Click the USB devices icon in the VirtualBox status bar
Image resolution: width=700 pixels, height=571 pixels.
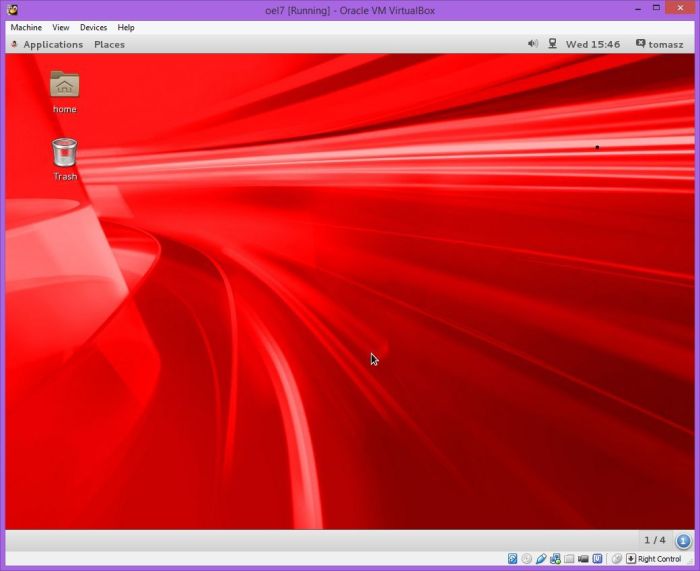[x=541, y=559]
